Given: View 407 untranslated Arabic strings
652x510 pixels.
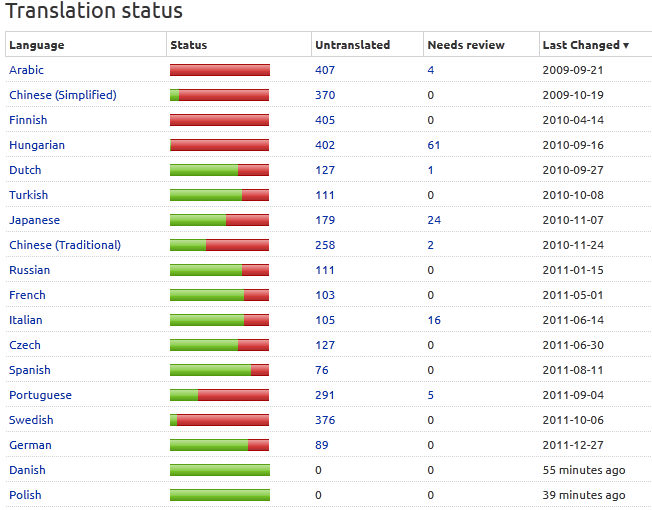Looking at the screenshot, I should (325, 70).
